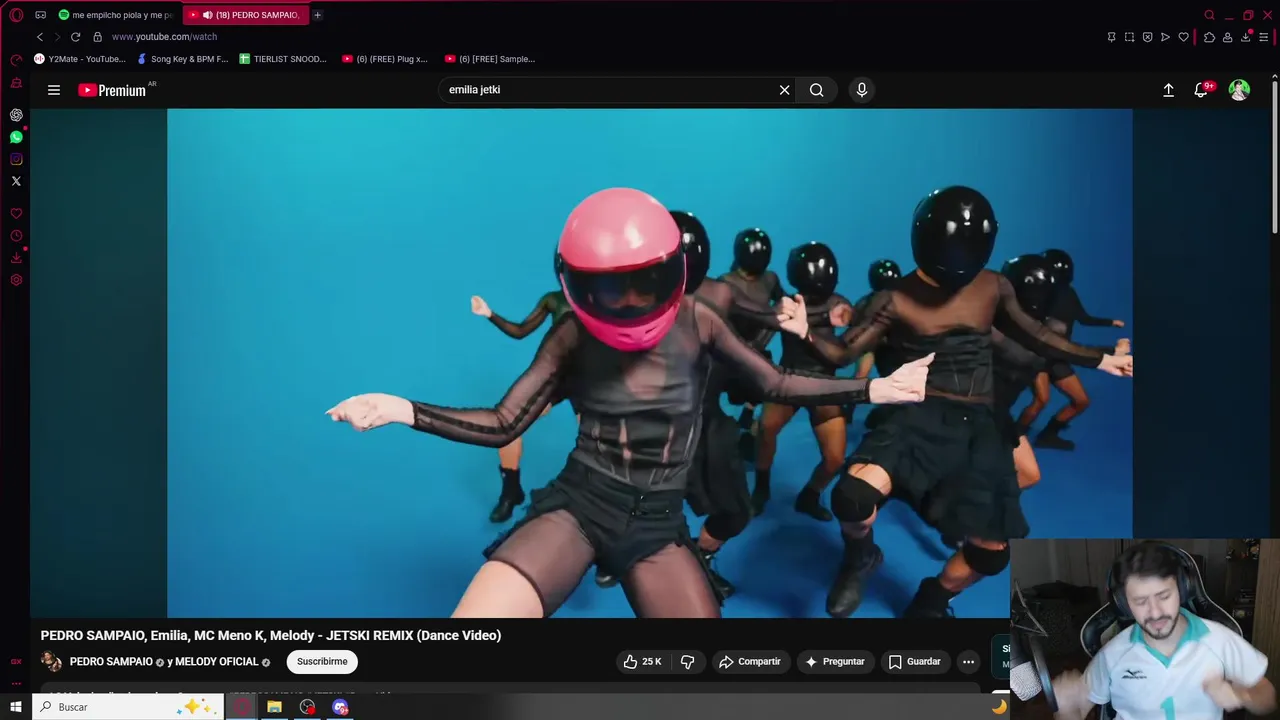This screenshot has height=720, width=1280.
Task: Open PEDRO SAMPAIO channel avatar
Action: coord(51,662)
